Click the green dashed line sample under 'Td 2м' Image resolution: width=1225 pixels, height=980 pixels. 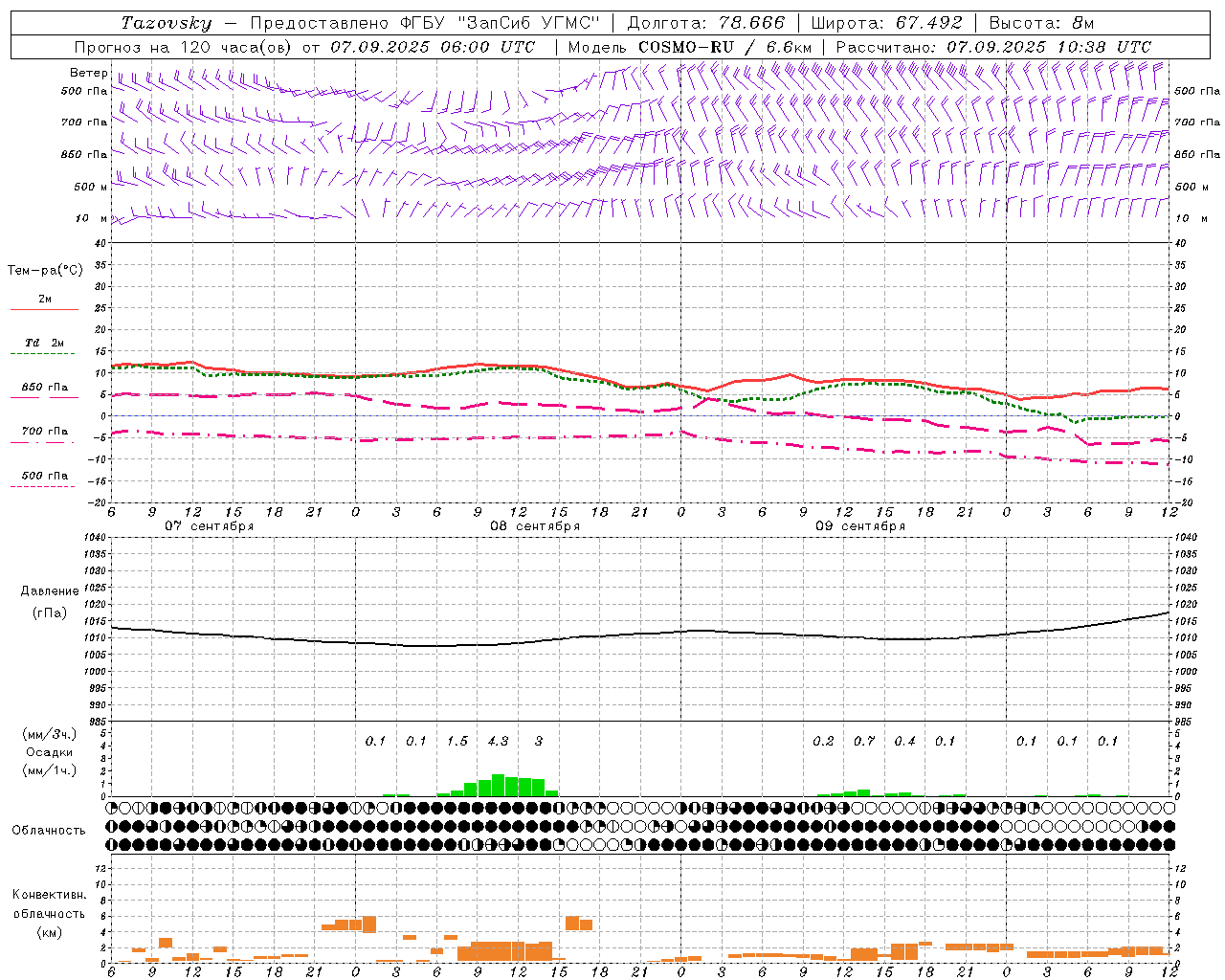pyautogui.click(x=42, y=354)
